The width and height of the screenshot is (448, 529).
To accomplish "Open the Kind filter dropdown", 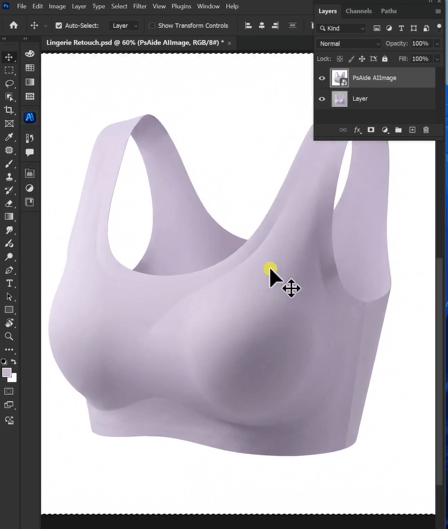I will point(342,28).
